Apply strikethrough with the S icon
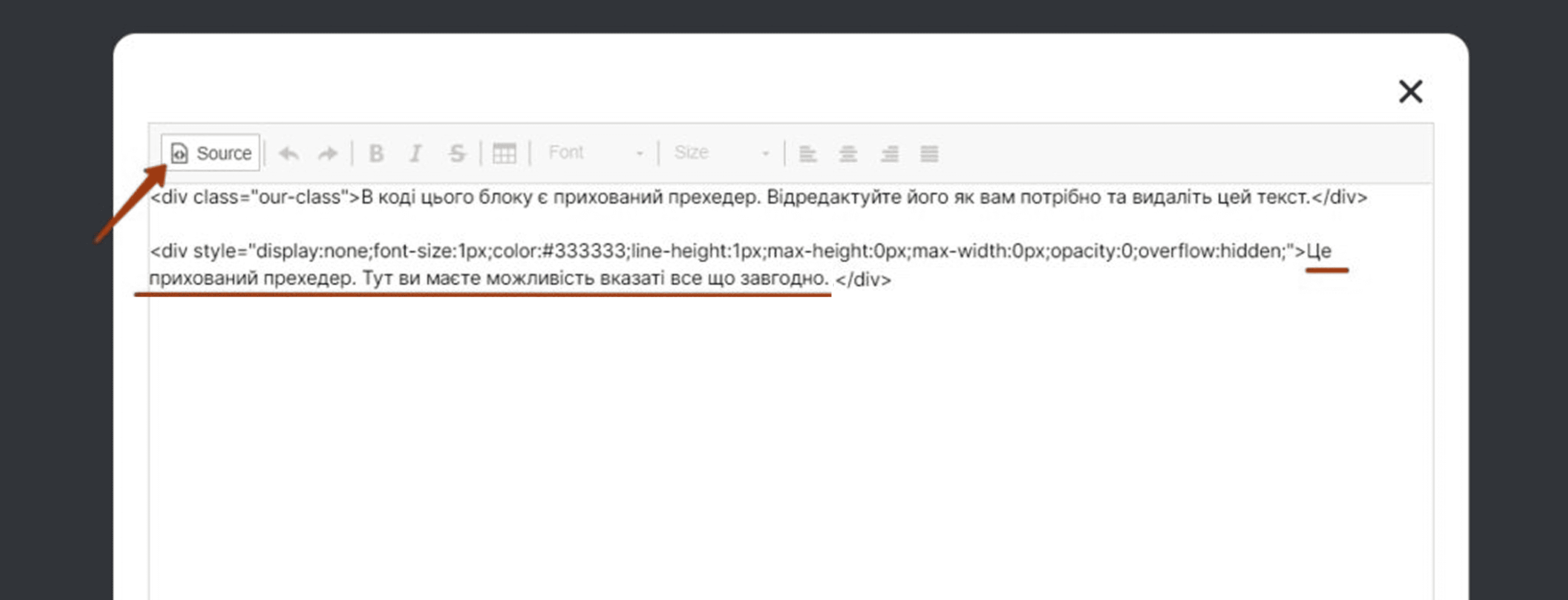Viewport: 1568px width, 600px height. [456, 154]
